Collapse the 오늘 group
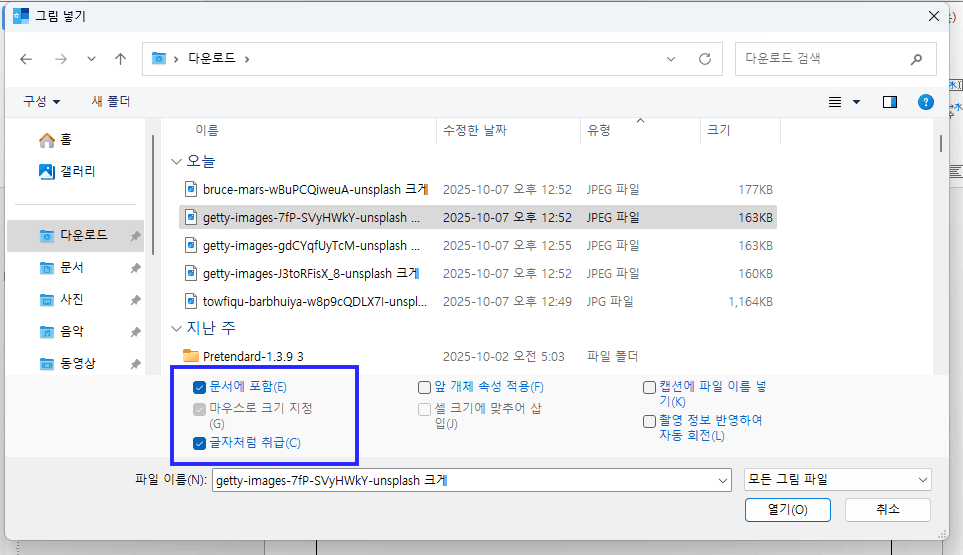The image size is (963, 555). click(177, 161)
